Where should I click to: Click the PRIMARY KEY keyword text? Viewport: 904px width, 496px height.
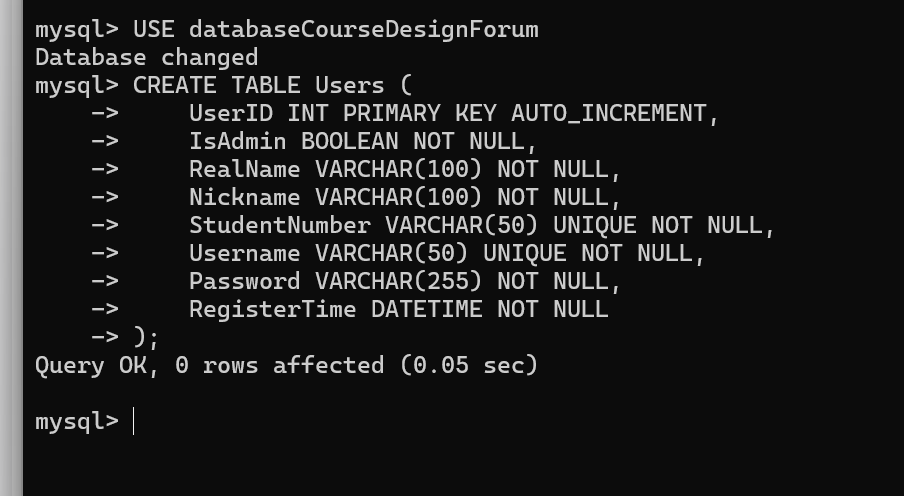coord(420,113)
